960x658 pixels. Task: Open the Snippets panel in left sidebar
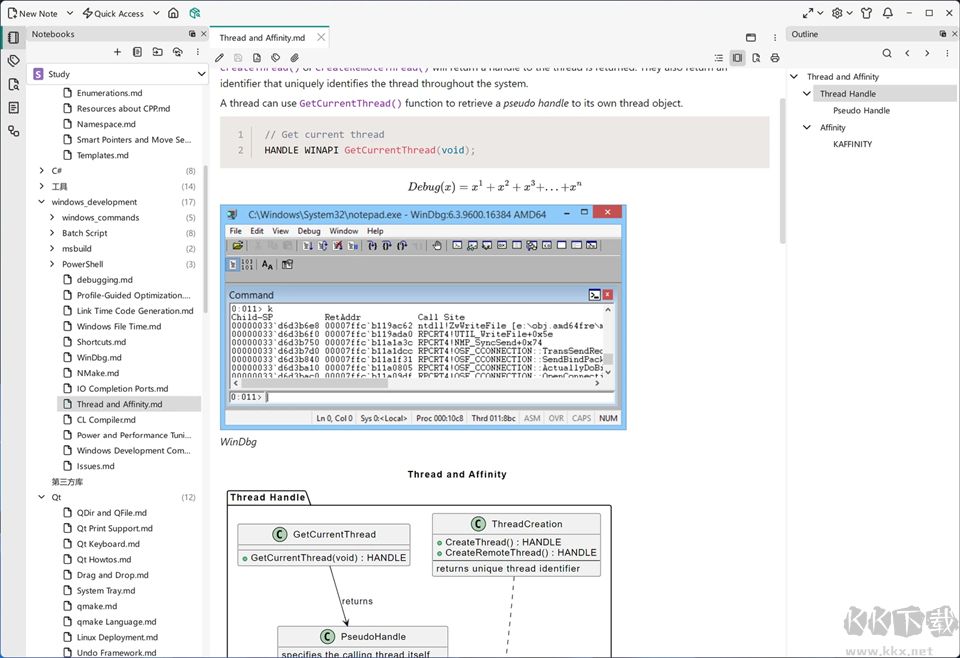click(x=13, y=108)
